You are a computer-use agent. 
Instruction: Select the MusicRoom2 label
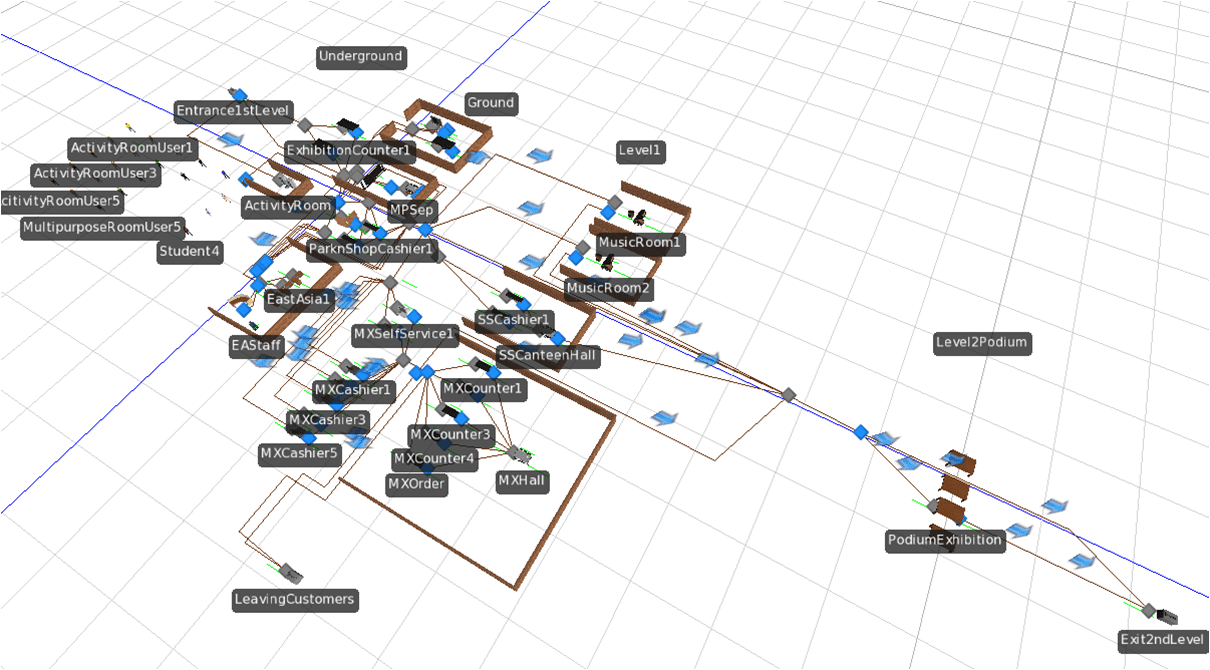[x=608, y=289]
